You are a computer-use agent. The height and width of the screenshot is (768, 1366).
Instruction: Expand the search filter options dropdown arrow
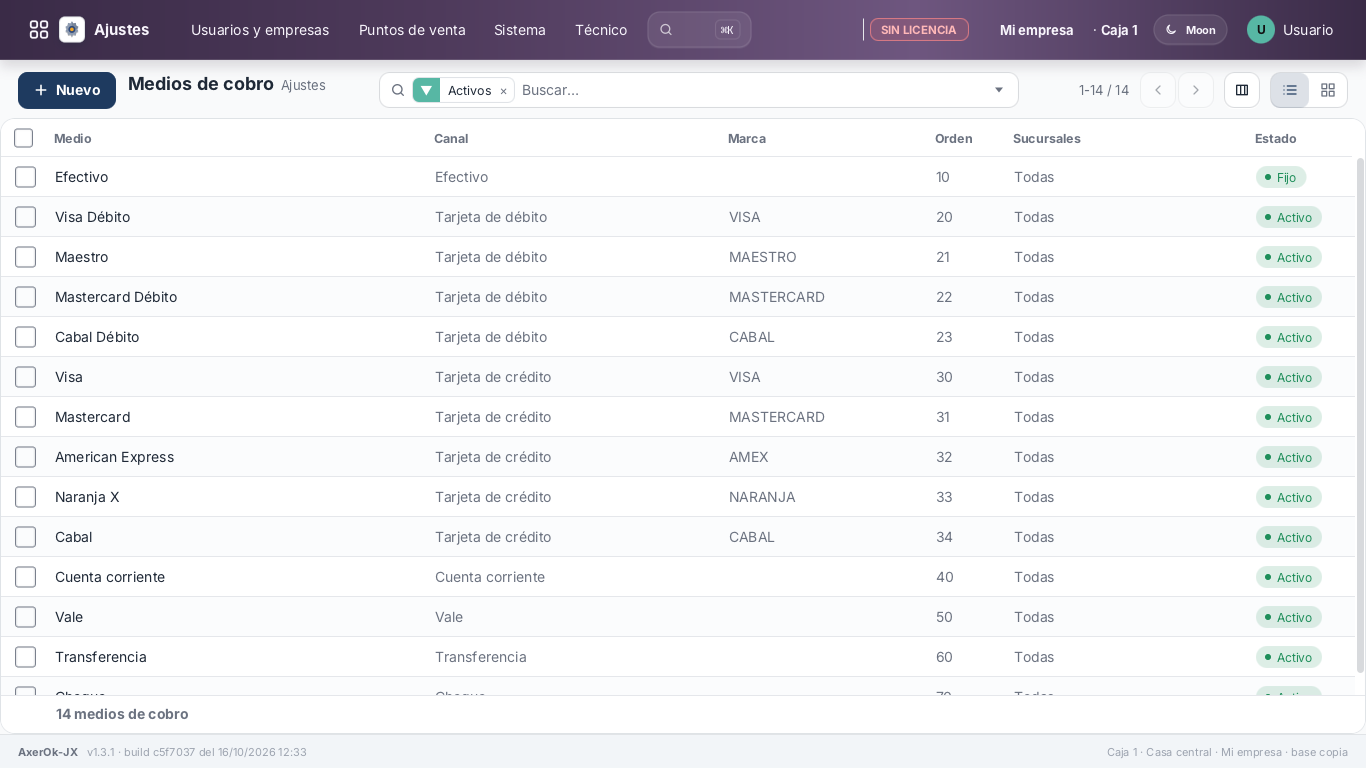coord(998,90)
